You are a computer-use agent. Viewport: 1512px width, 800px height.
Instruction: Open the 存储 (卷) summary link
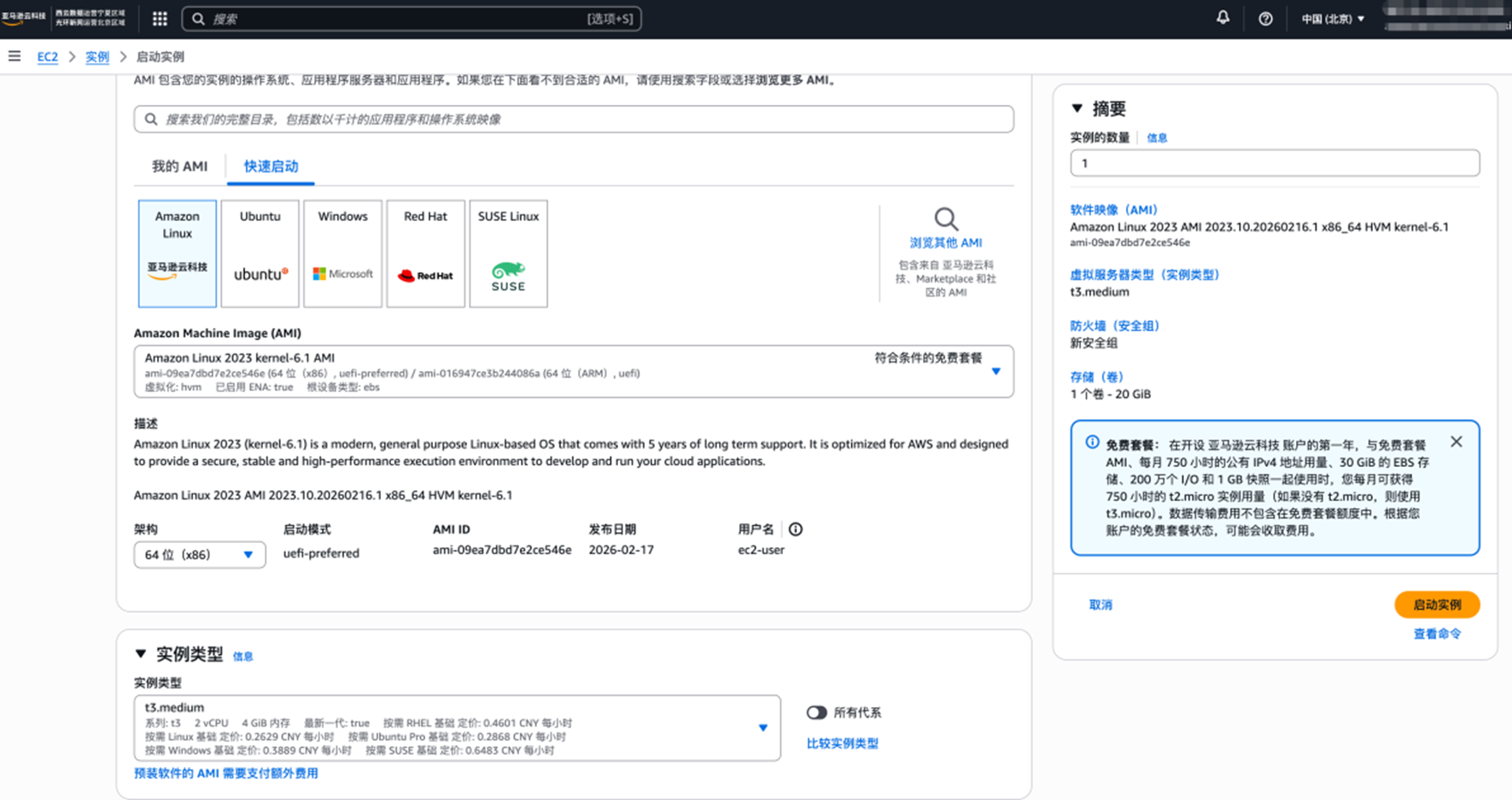[x=1097, y=377]
